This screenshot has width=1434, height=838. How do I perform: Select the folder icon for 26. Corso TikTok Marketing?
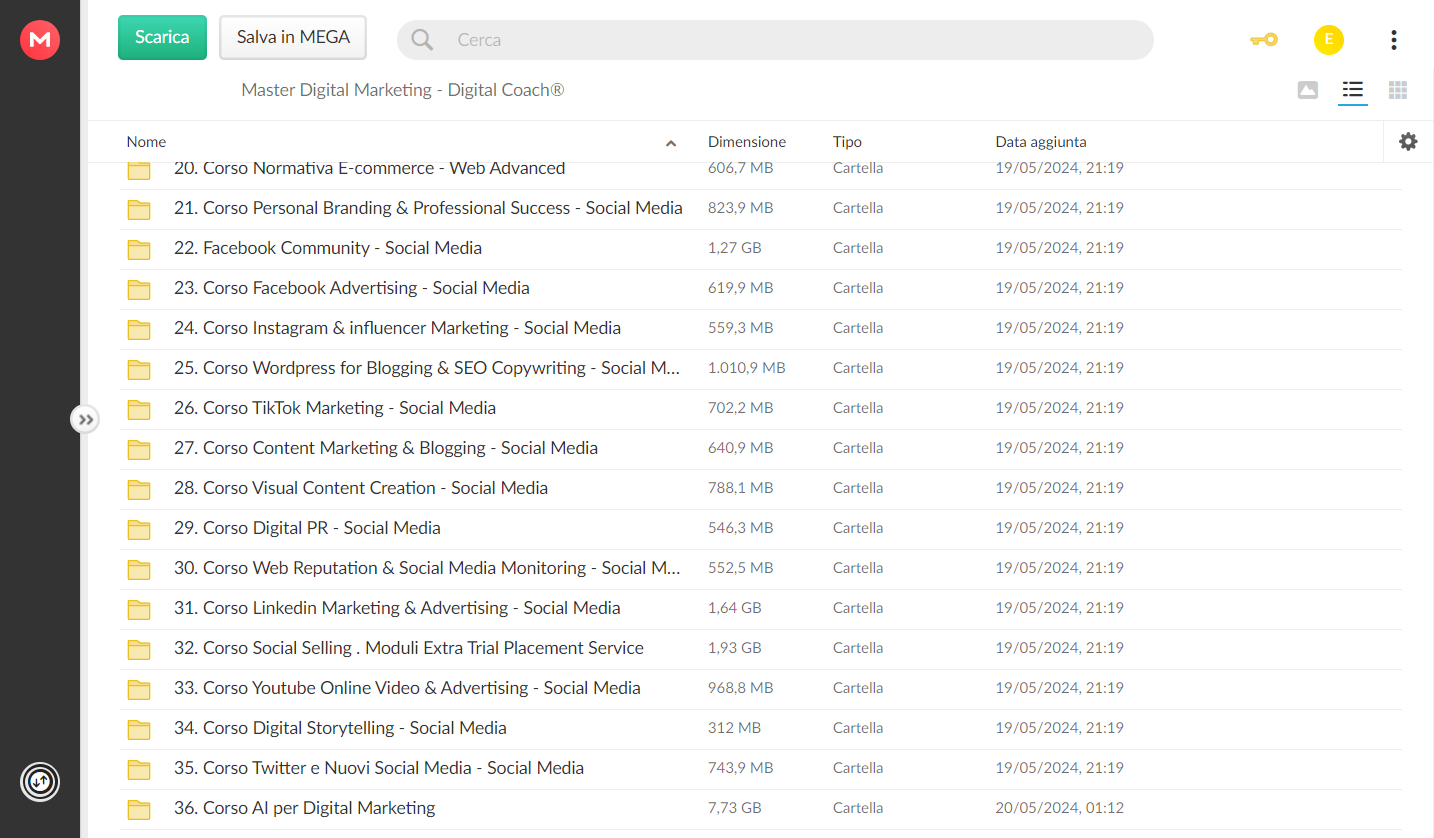pos(139,409)
